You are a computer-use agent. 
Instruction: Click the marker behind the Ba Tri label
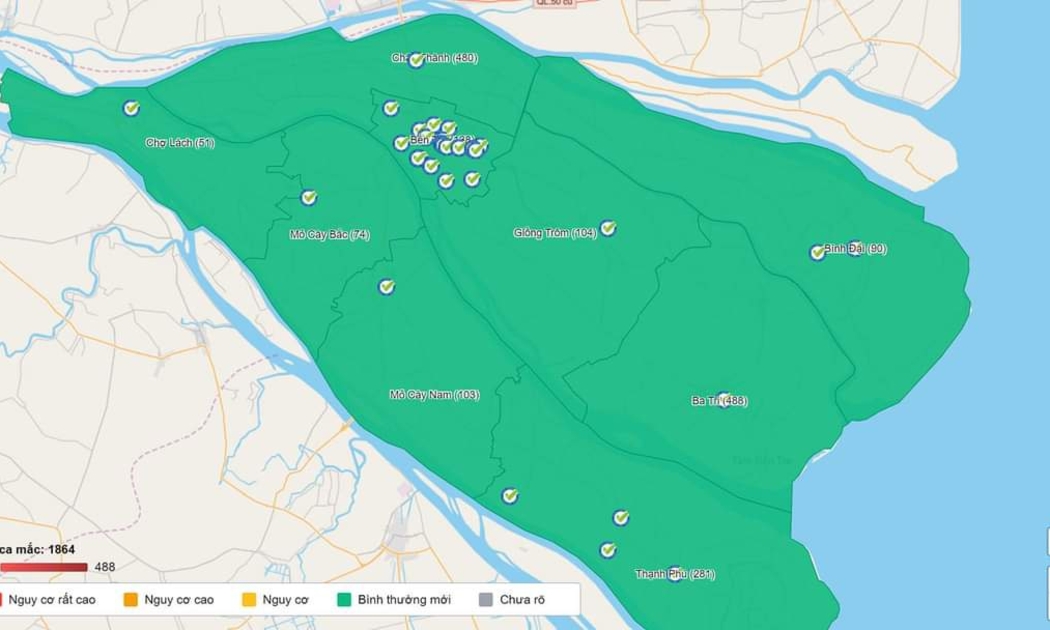click(x=723, y=400)
